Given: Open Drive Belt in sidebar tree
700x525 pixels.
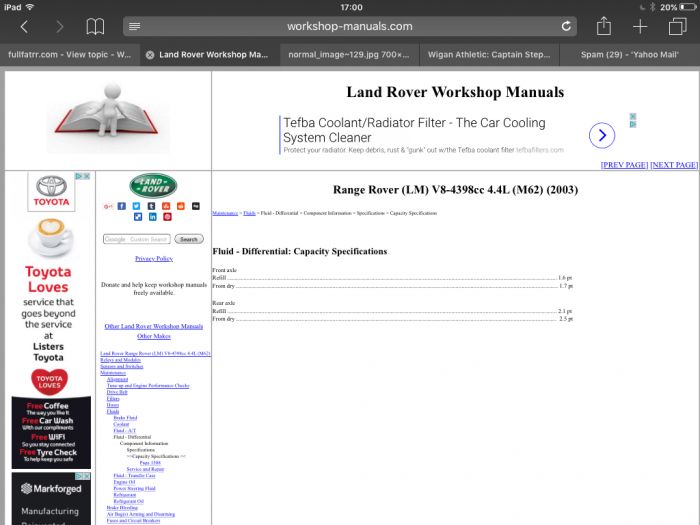Looking at the screenshot, I should click(117, 392).
